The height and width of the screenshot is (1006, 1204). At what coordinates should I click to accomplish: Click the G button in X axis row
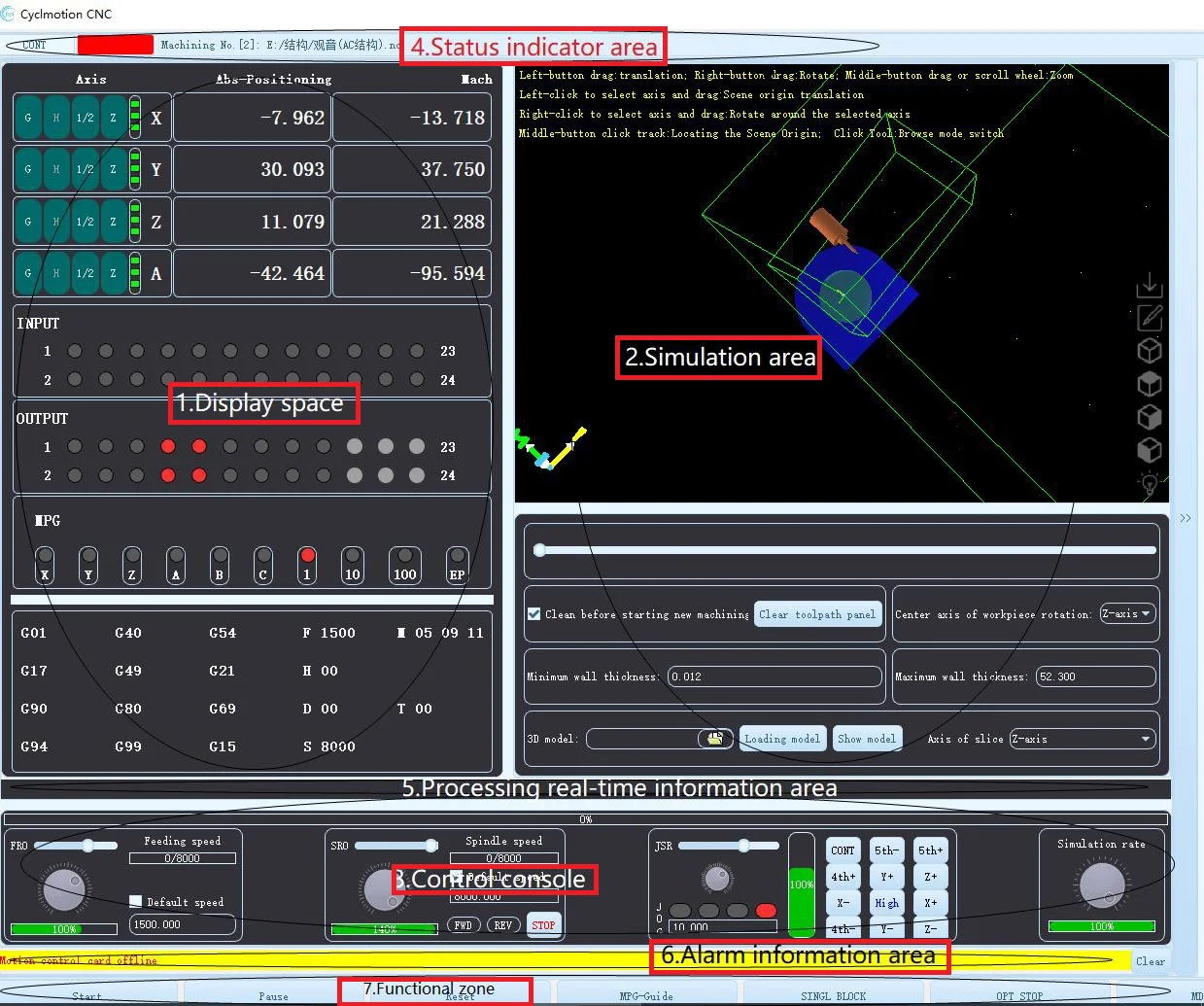27,118
